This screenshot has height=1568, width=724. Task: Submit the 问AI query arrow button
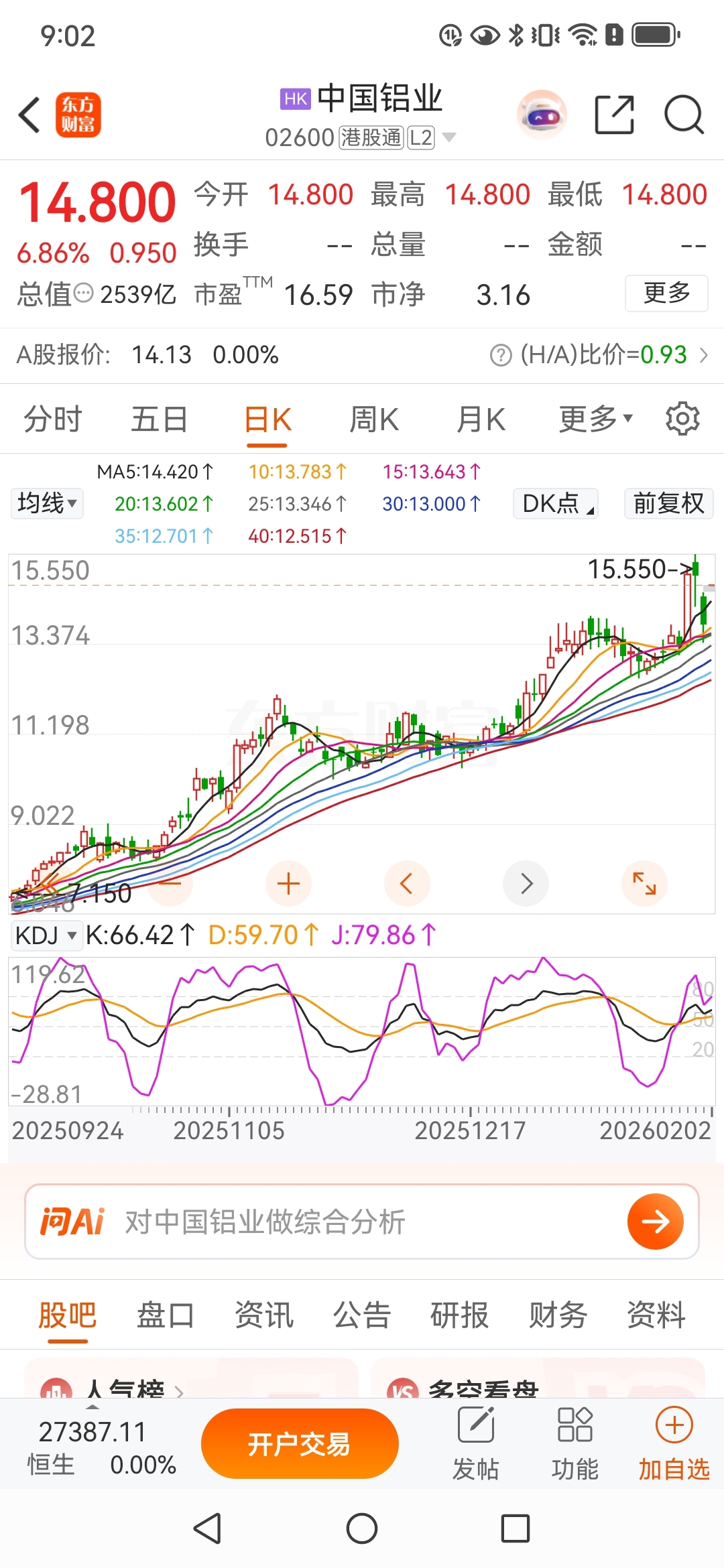click(656, 1222)
